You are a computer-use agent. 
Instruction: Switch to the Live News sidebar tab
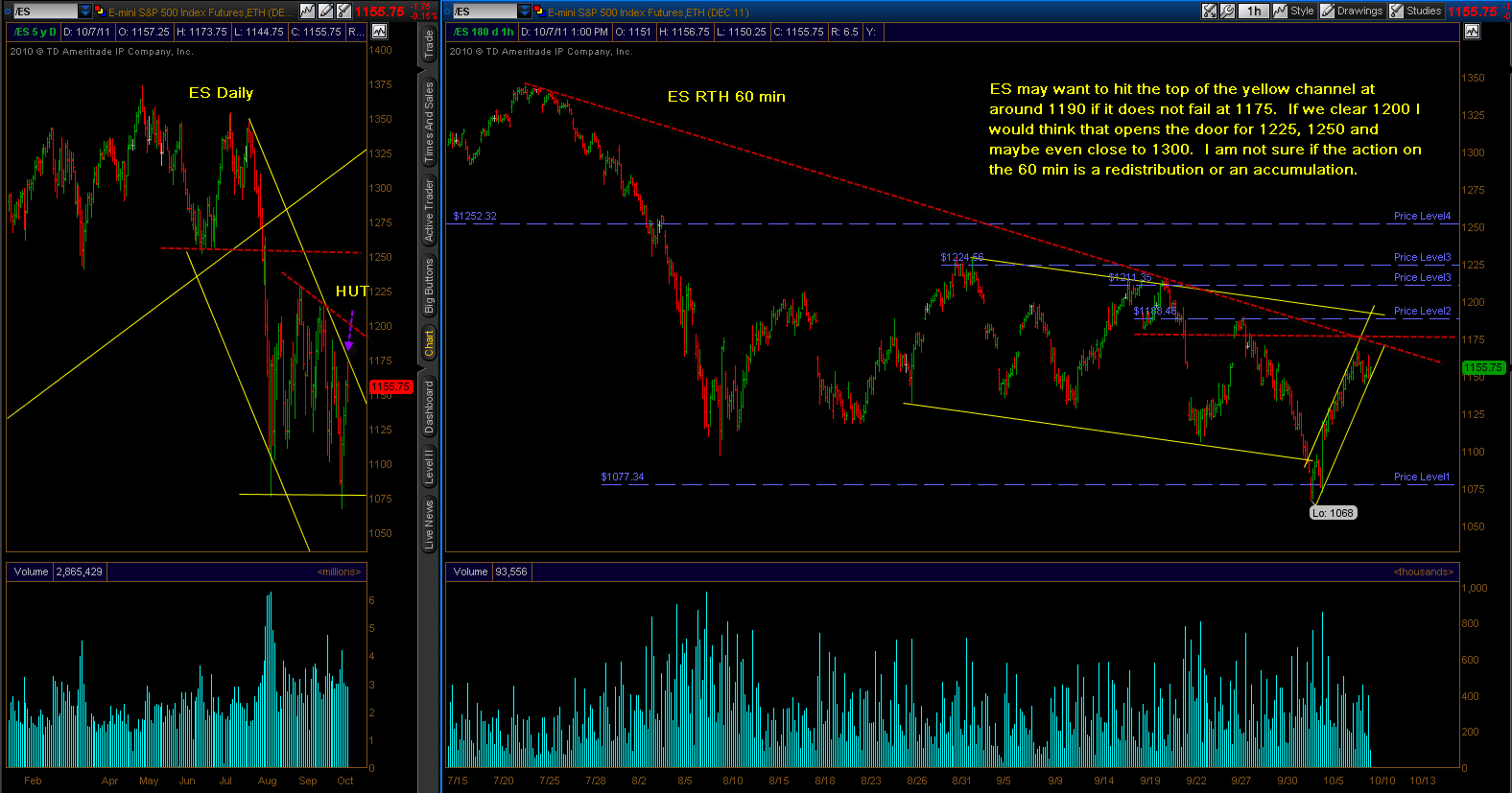[429, 524]
